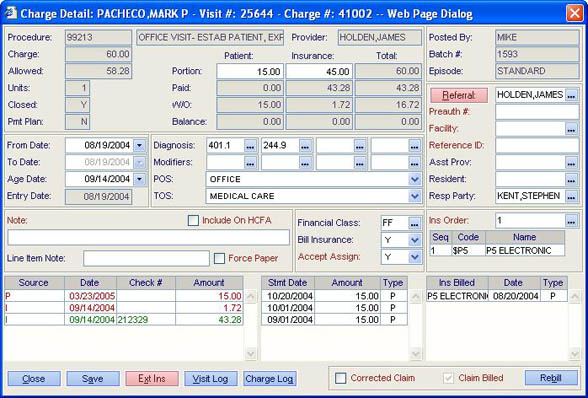Click the red Referral button
The image size is (588, 398).
459,95
